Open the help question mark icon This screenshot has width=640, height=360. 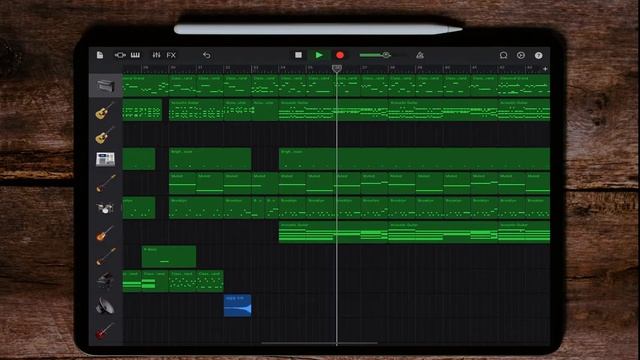(538, 55)
